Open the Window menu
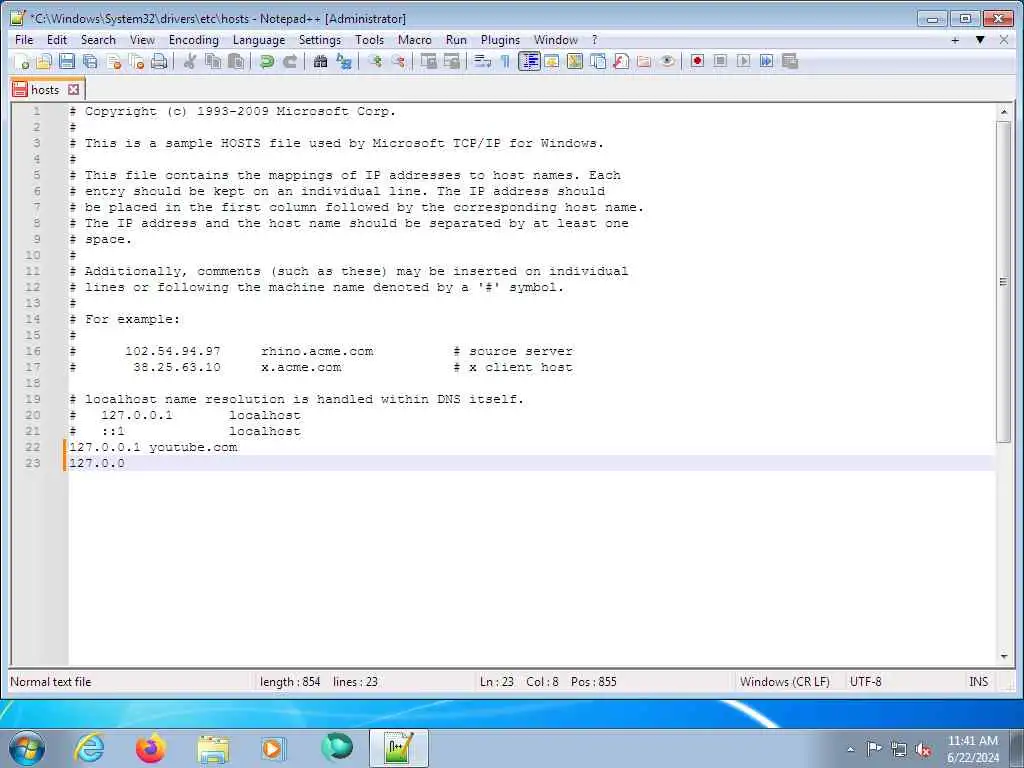This screenshot has width=1024, height=768. pyautogui.click(x=556, y=40)
